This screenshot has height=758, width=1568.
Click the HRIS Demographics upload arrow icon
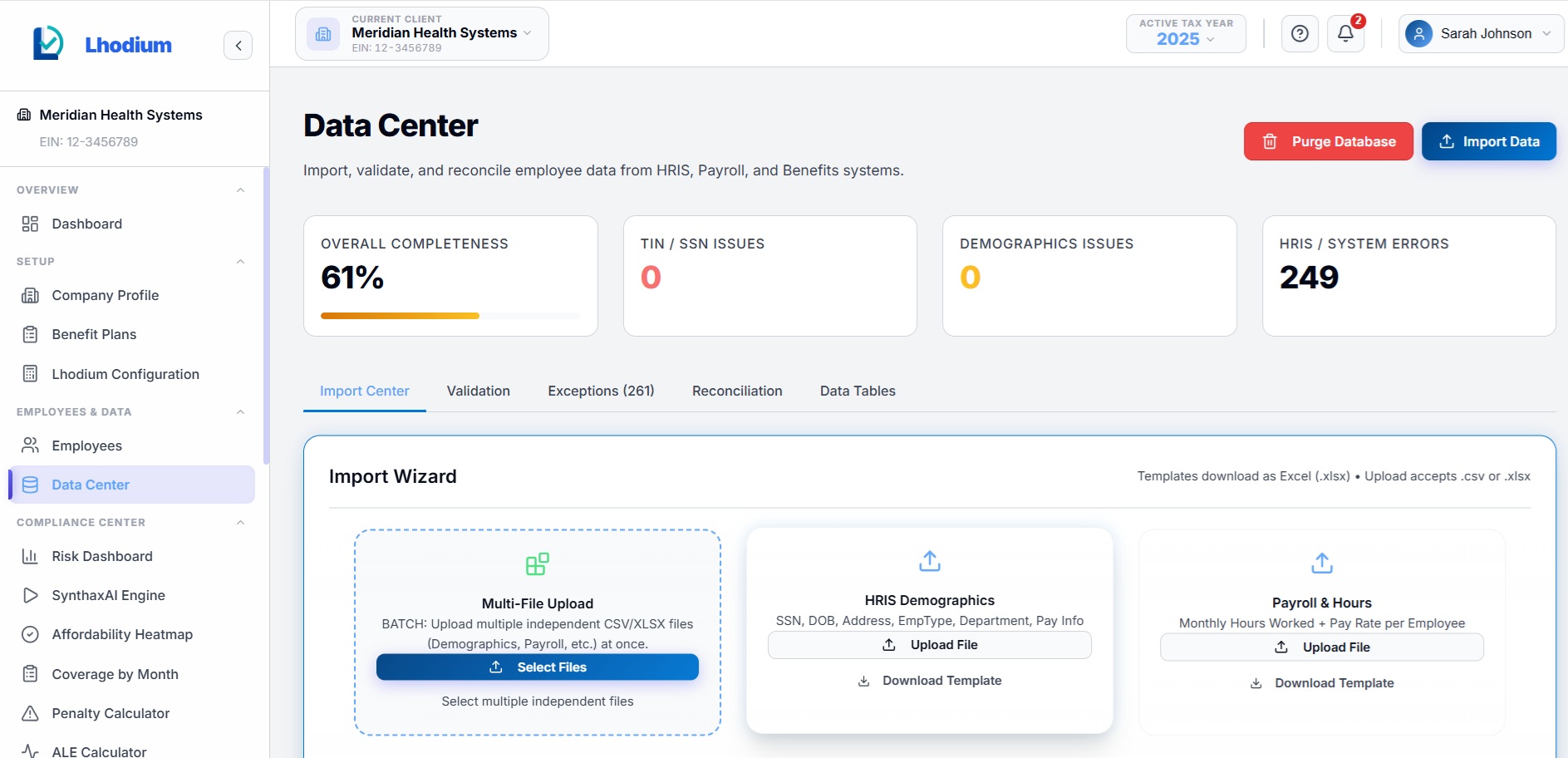click(x=930, y=561)
